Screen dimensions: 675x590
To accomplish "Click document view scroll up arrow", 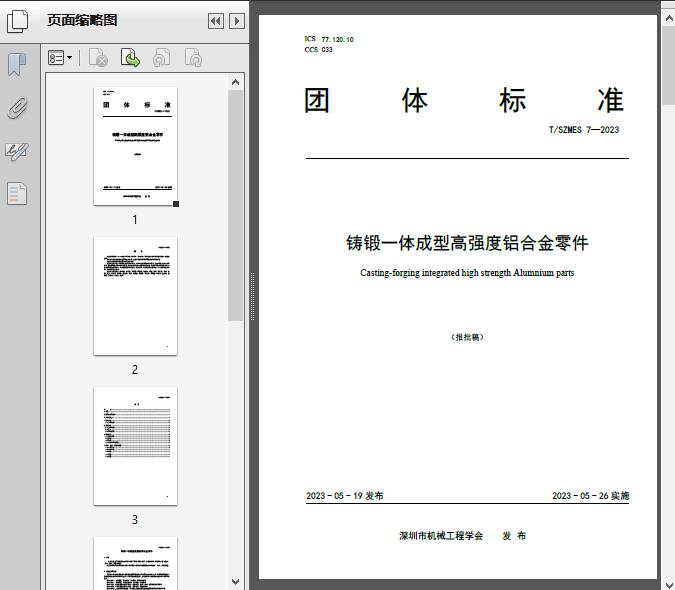I will (x=669, y=18).
